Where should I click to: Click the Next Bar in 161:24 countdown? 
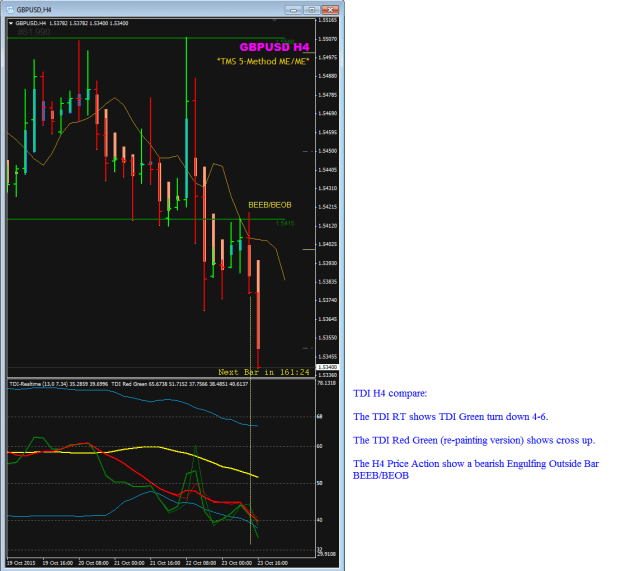264,372
